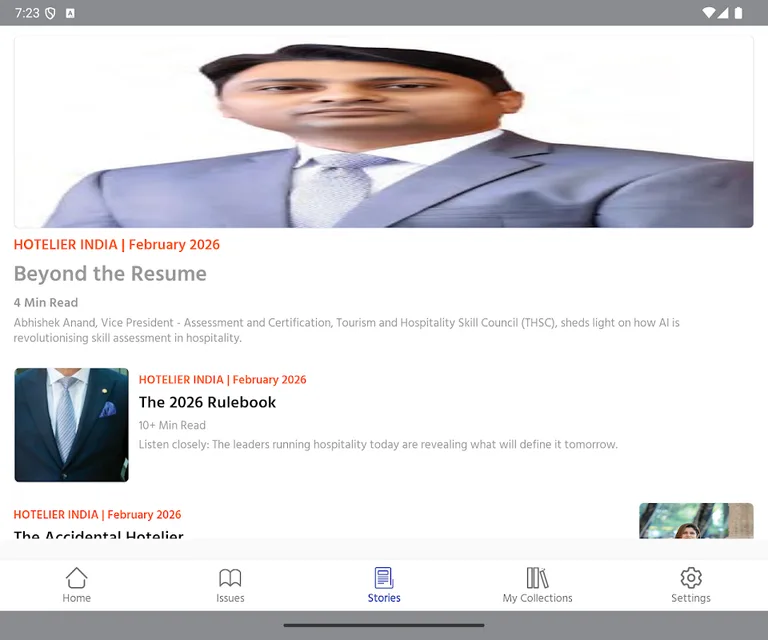This screenshot has width=768, height=640.
Task: Tap the '4 Min Read' label
Action: pos(46,303)
